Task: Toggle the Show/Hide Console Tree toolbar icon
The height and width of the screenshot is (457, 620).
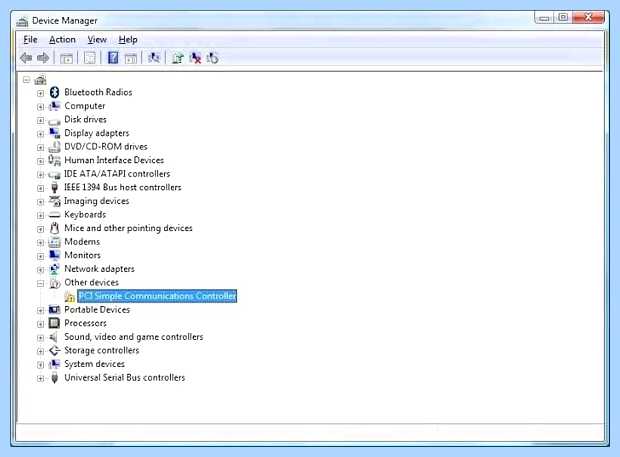Action: [66, 59]
